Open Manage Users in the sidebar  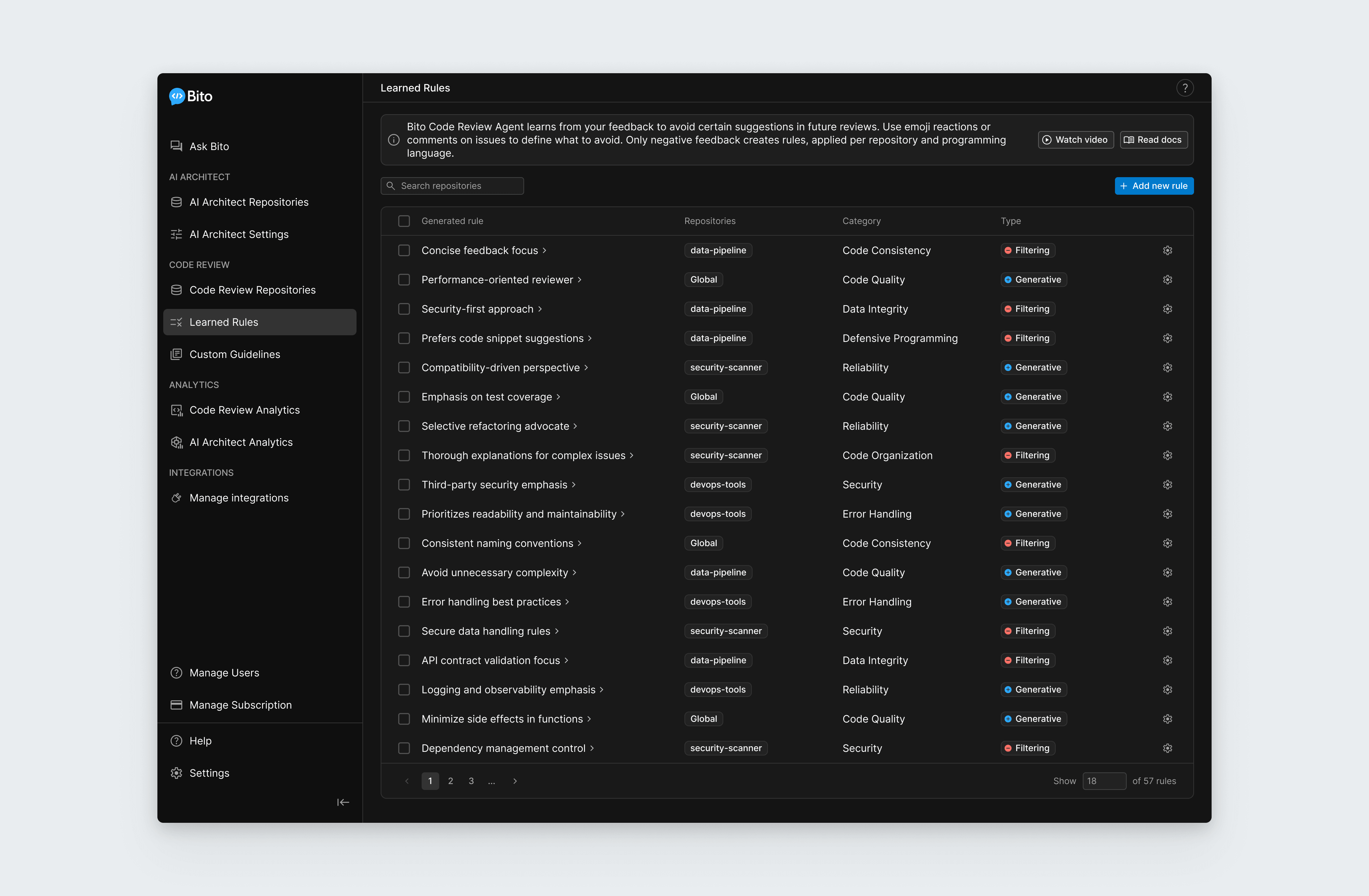pos(260,673)
